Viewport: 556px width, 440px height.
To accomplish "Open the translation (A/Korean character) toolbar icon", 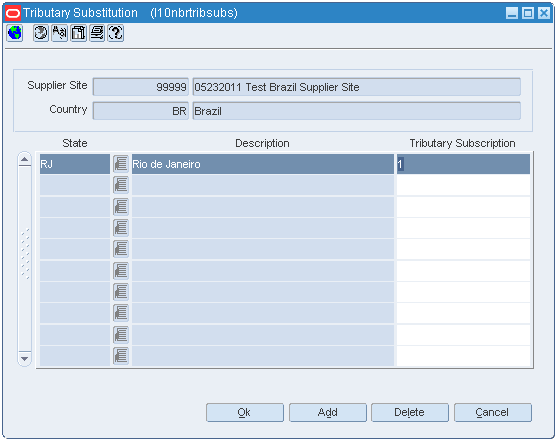I will 59,33.
